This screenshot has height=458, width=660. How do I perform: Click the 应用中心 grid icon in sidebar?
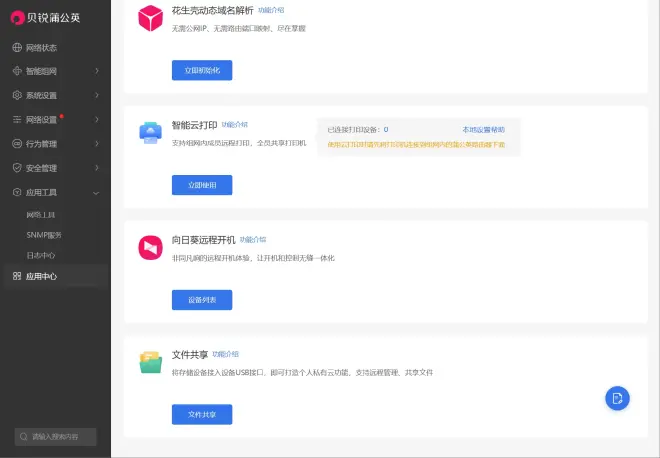[17, 275]
